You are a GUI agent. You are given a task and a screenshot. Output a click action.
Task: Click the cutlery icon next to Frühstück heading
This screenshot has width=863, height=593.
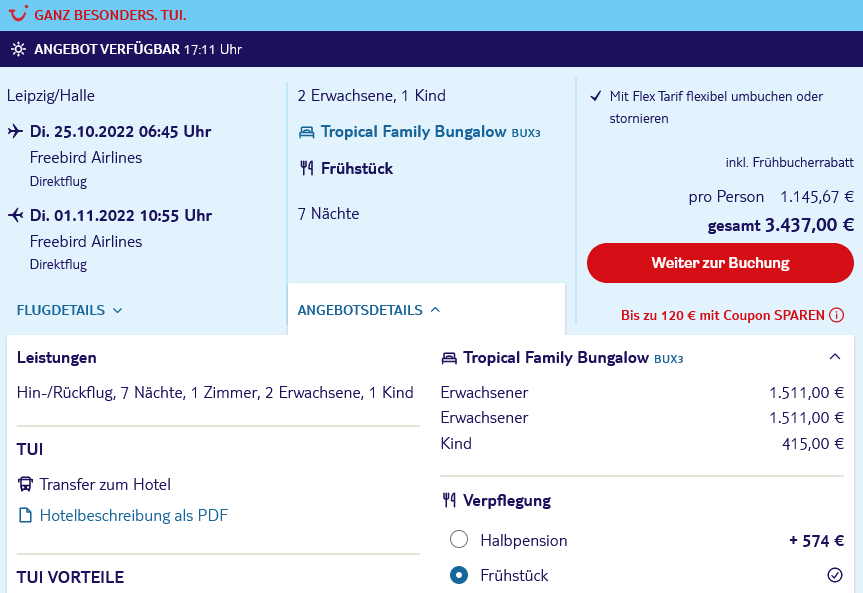307,168
